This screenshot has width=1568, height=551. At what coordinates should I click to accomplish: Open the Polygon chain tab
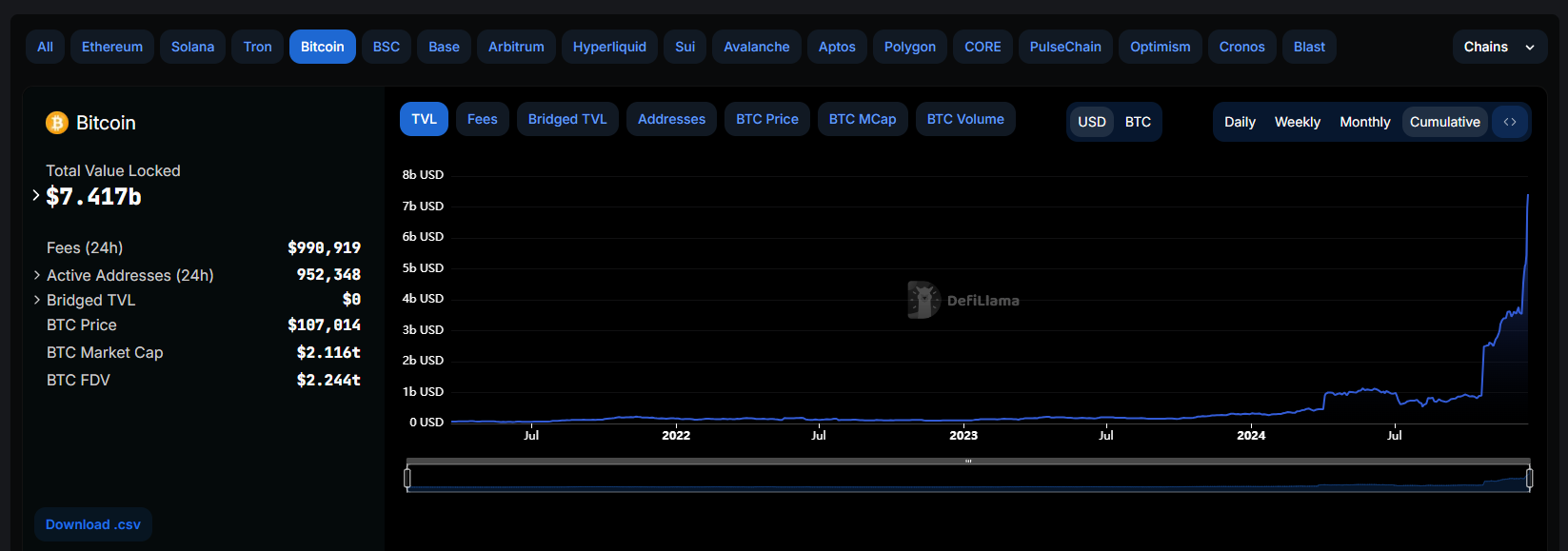(x=910, y=47)
